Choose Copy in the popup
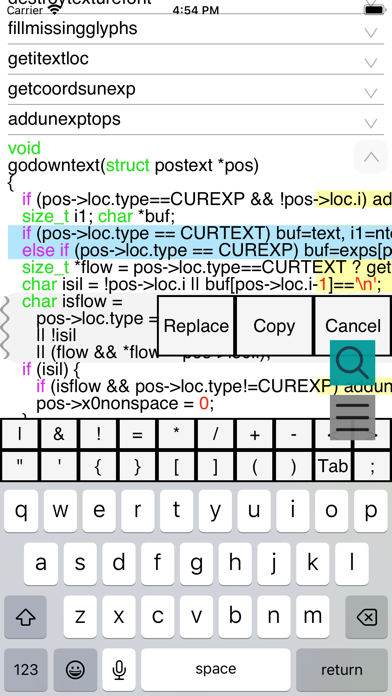 click(x=274, y=326)
